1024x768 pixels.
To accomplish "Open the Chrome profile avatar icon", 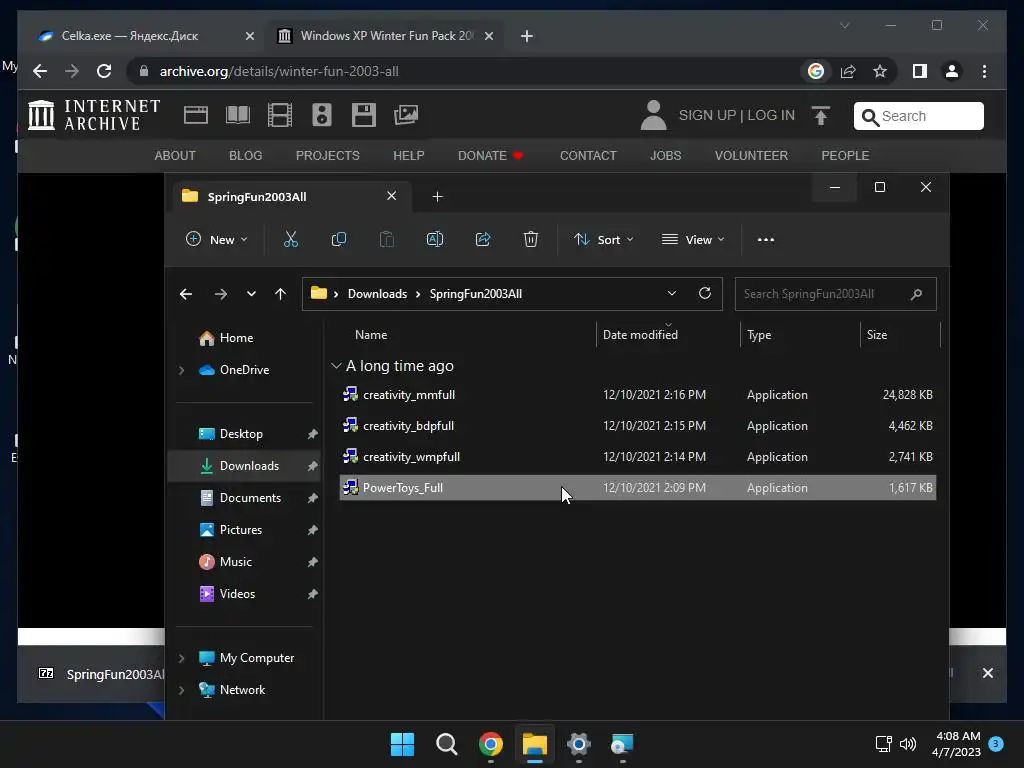I will tap(952, 71).
